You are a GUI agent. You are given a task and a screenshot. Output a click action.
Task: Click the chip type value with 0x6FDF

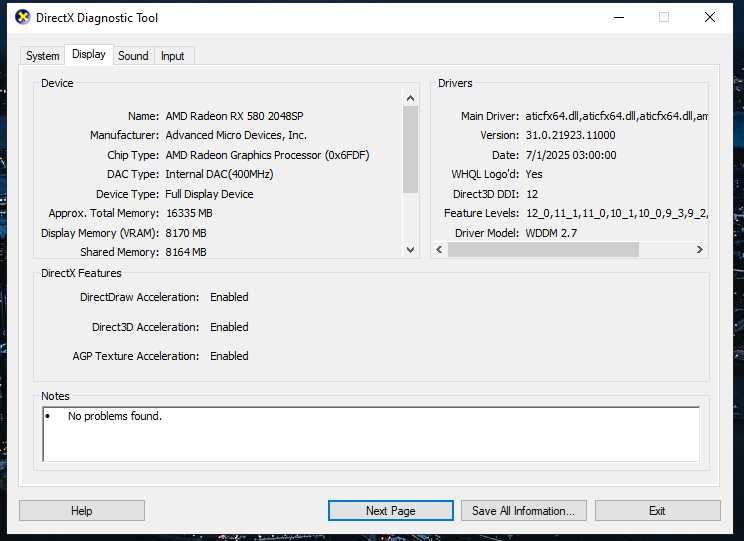click(267, 155)
